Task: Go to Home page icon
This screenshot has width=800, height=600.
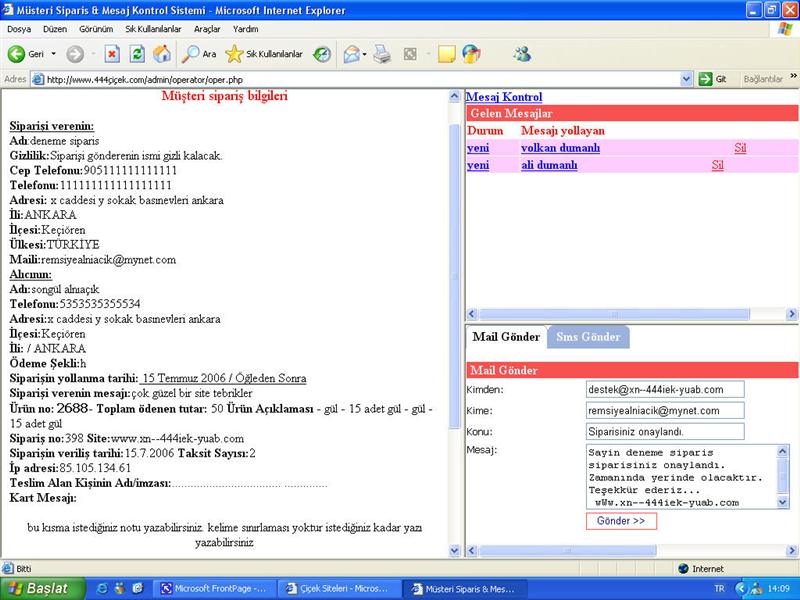Action: [162, 54]
